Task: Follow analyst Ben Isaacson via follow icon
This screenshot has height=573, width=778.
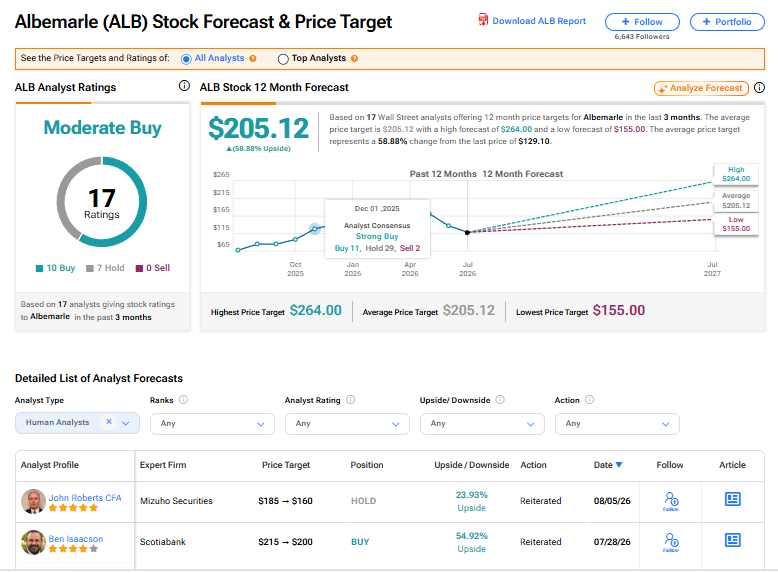Action: click(x=671, y=542)
